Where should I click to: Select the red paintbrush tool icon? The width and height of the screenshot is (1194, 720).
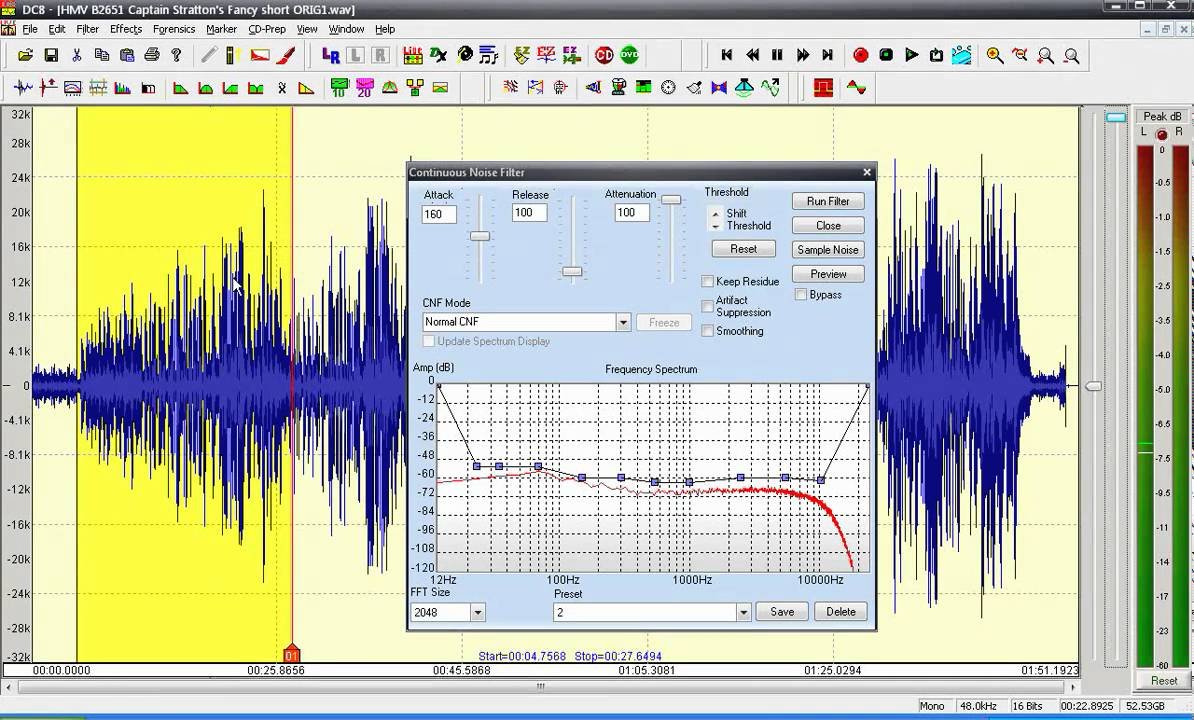[x=286, y=55]
